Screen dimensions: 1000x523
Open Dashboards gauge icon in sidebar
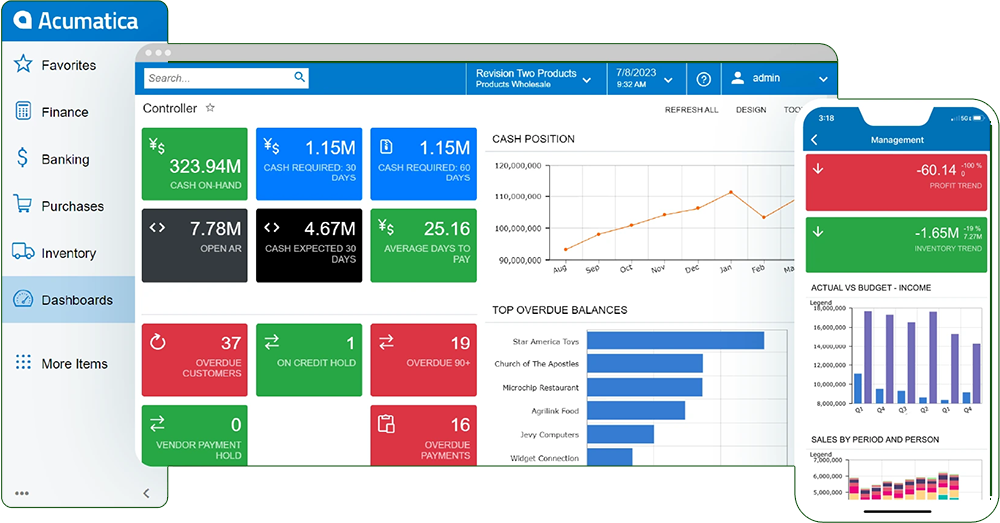tap(23, 298)
